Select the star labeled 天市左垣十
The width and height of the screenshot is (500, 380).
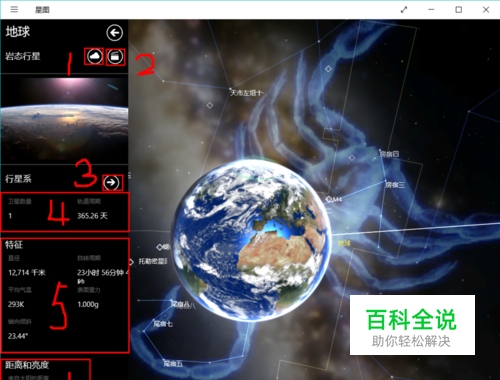(247, 93)
